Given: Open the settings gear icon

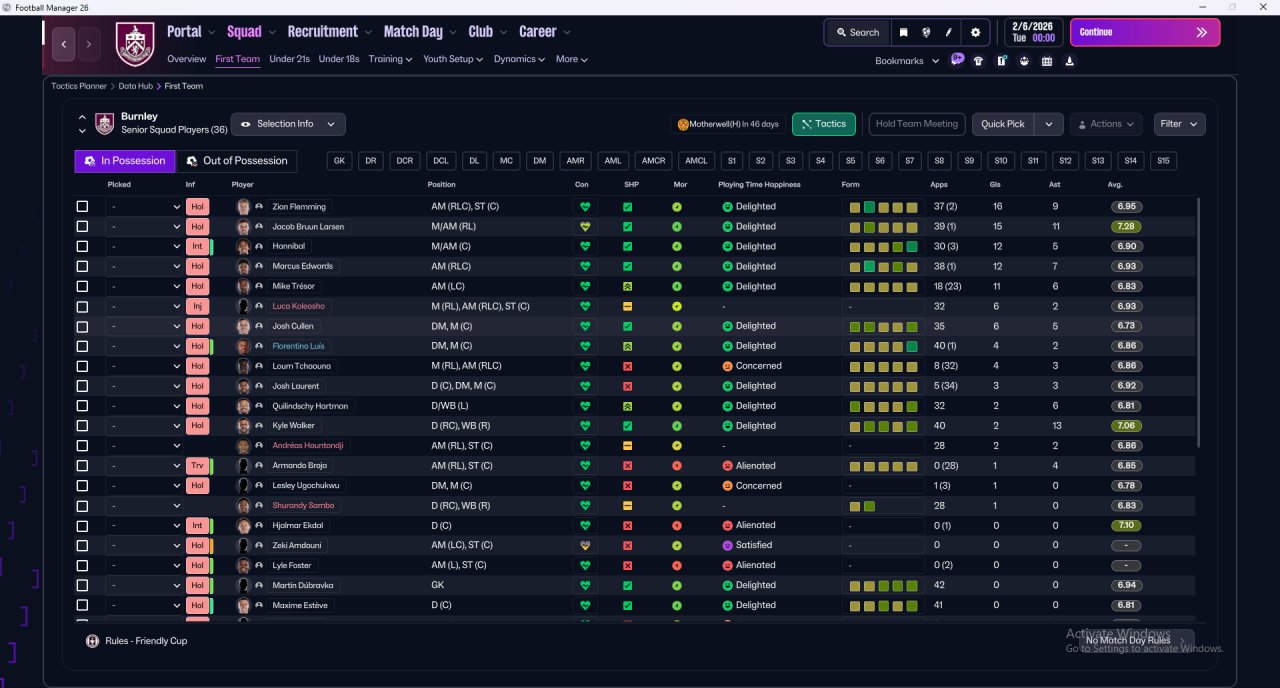Looking at the screenshot, I should pos(976,32).
